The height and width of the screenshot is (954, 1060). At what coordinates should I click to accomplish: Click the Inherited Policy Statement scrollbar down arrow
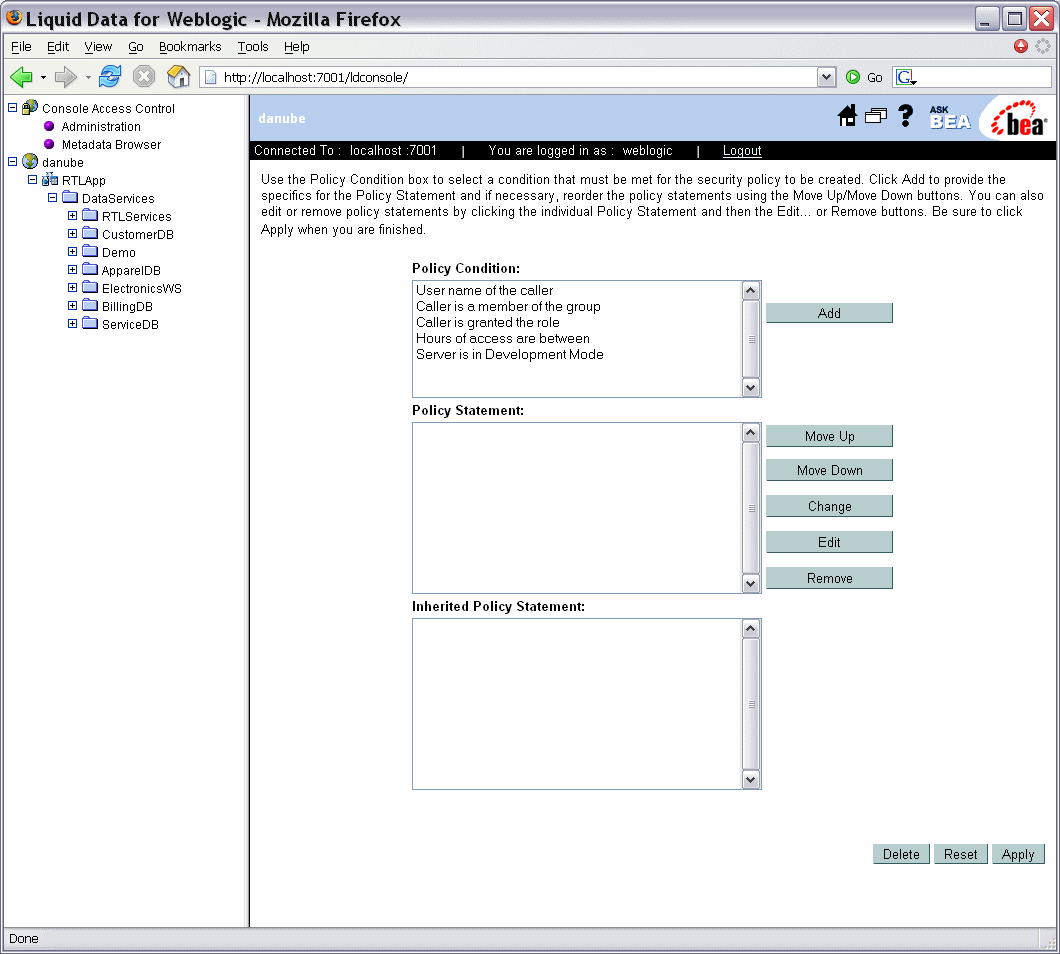750,780
